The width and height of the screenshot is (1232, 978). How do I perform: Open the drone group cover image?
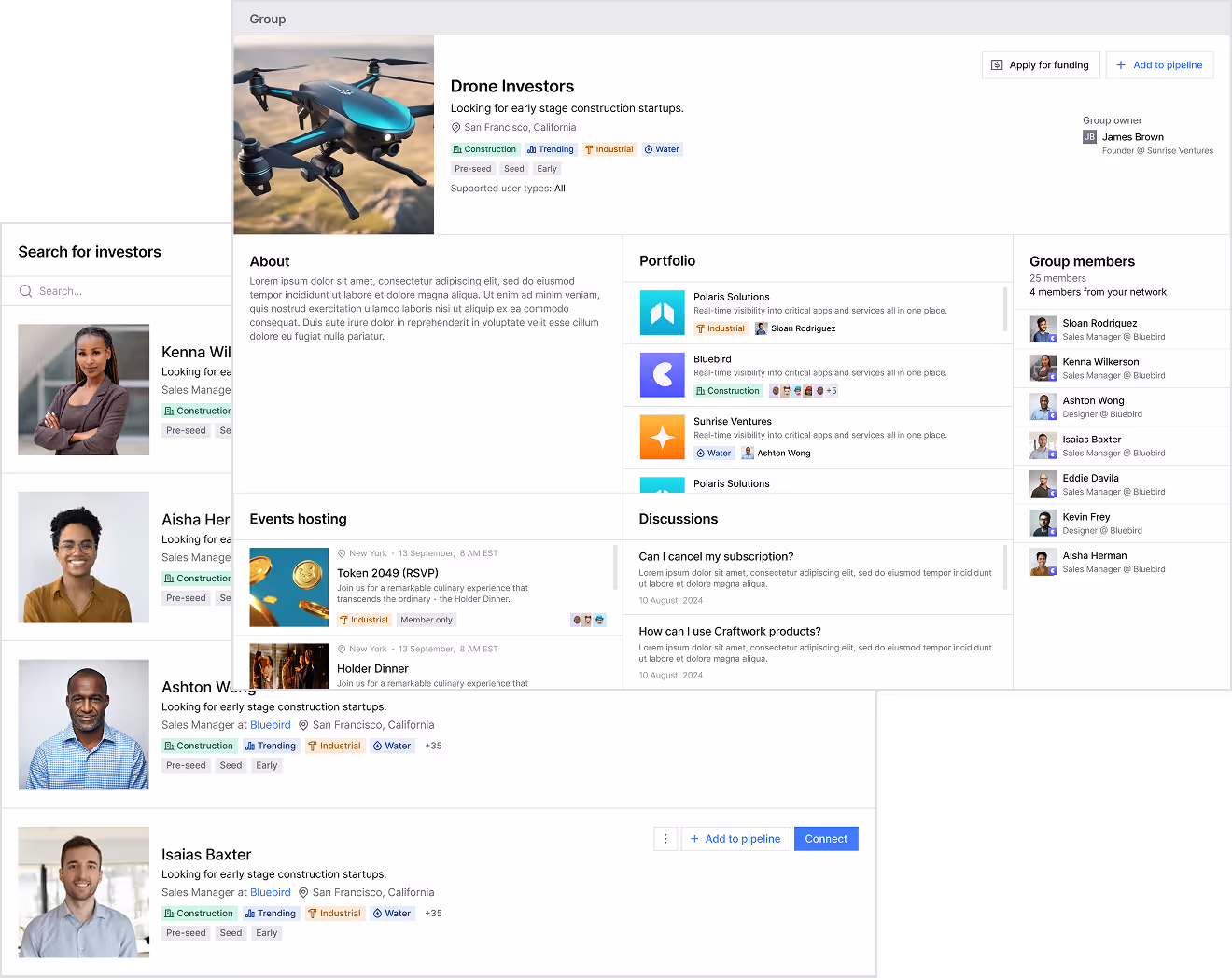[334, 134]
